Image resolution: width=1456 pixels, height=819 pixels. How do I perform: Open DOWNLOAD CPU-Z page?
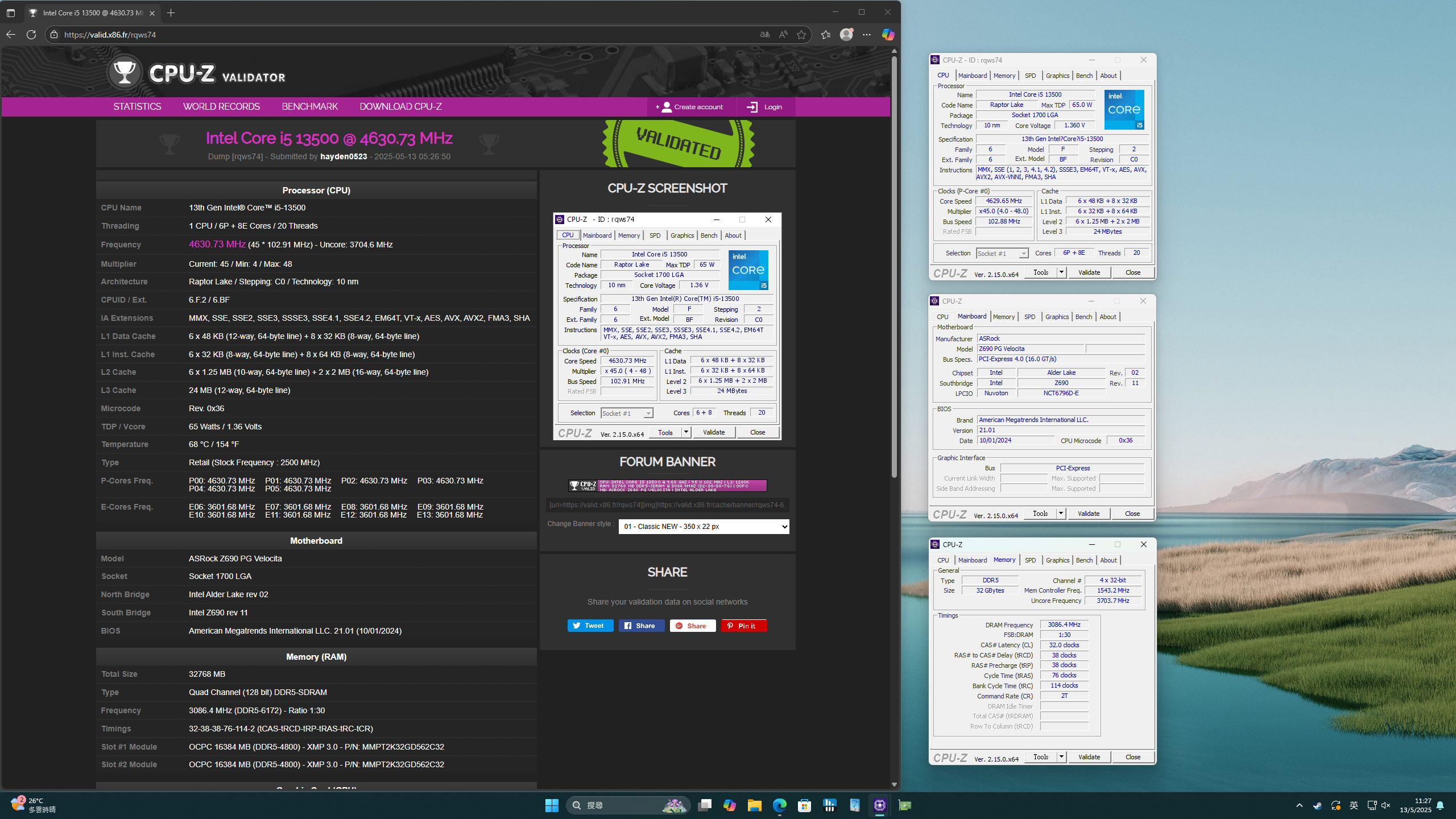(x=400, y=107)
